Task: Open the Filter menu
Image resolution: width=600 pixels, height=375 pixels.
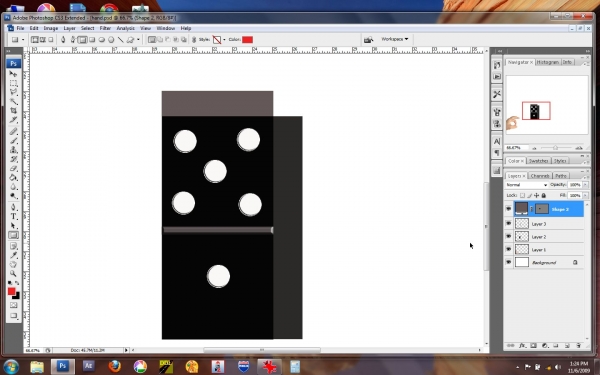Action: tap(105, 28)
